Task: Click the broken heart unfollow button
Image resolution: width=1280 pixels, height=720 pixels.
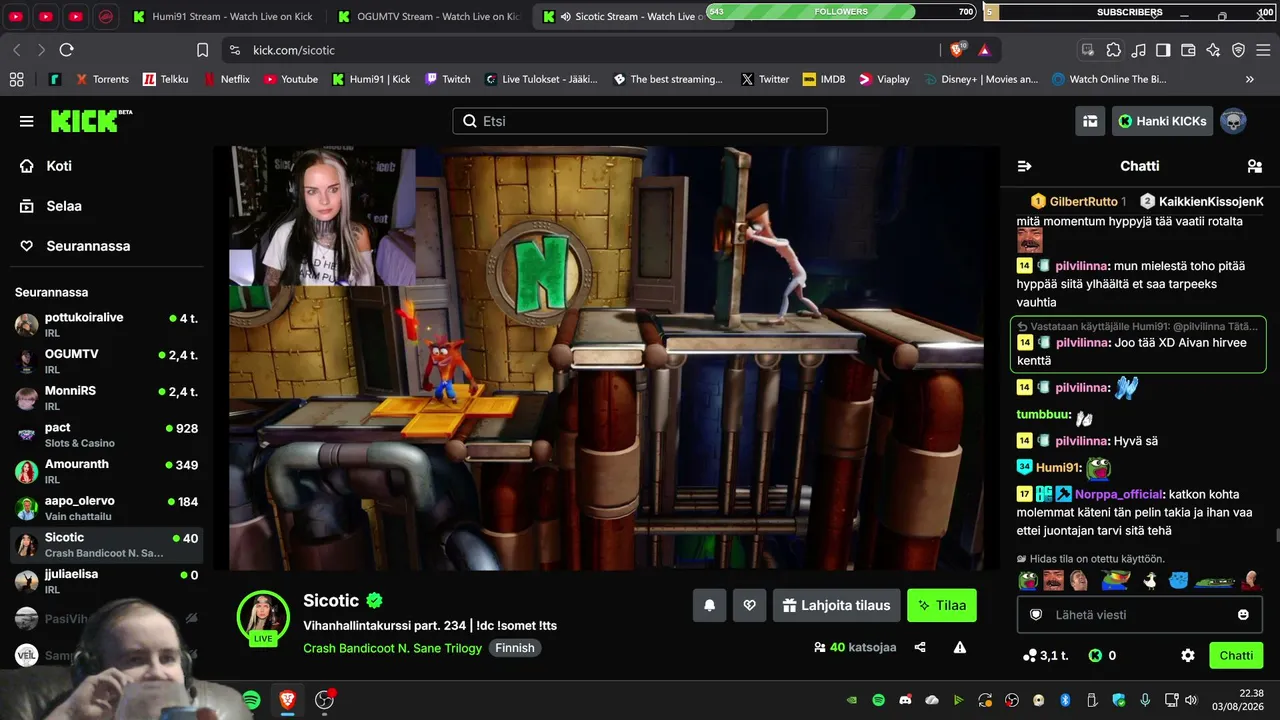Action: 749,605
